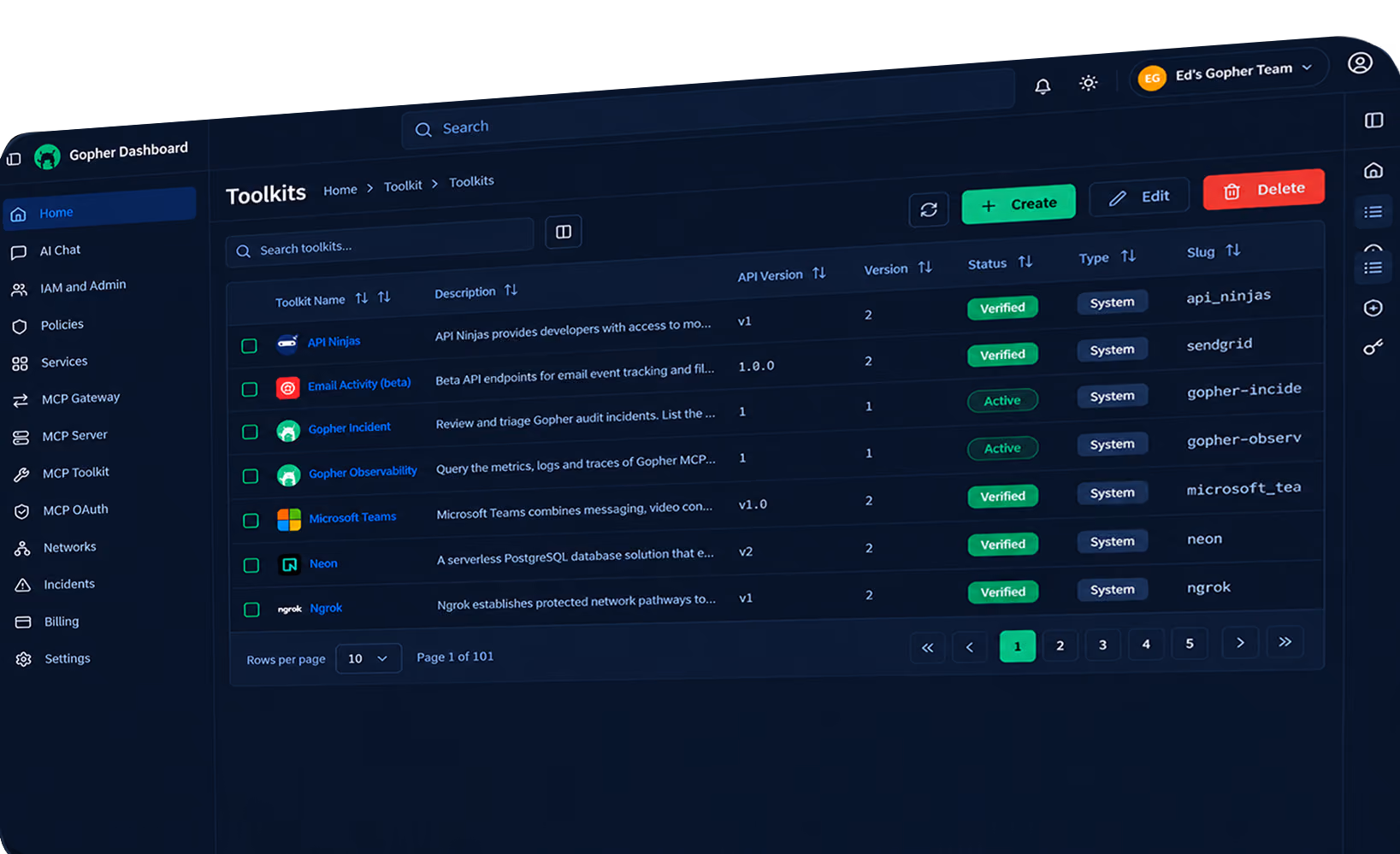Toggle light theme with sun icon

point(1088,83)
